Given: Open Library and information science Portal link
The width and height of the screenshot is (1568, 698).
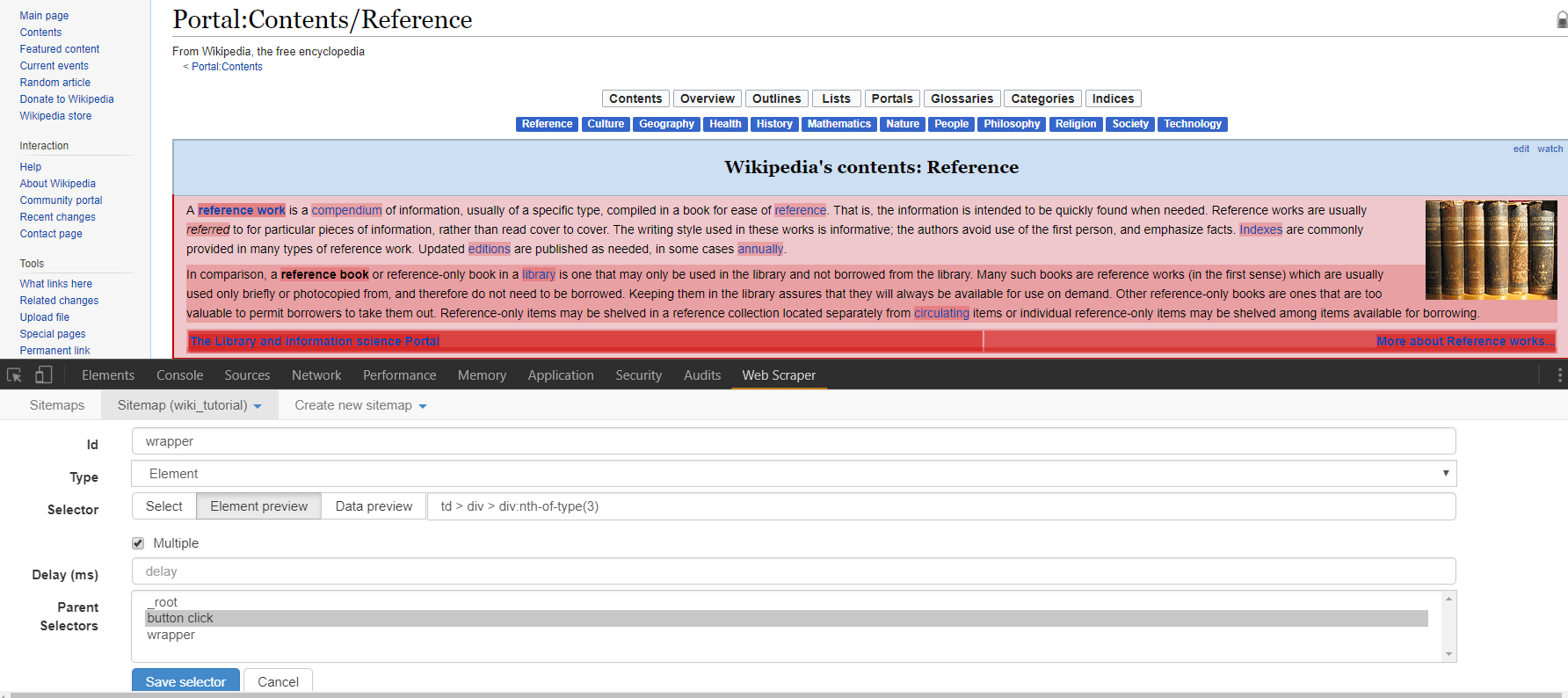Looking at the screenshot, I should point(315,341).
